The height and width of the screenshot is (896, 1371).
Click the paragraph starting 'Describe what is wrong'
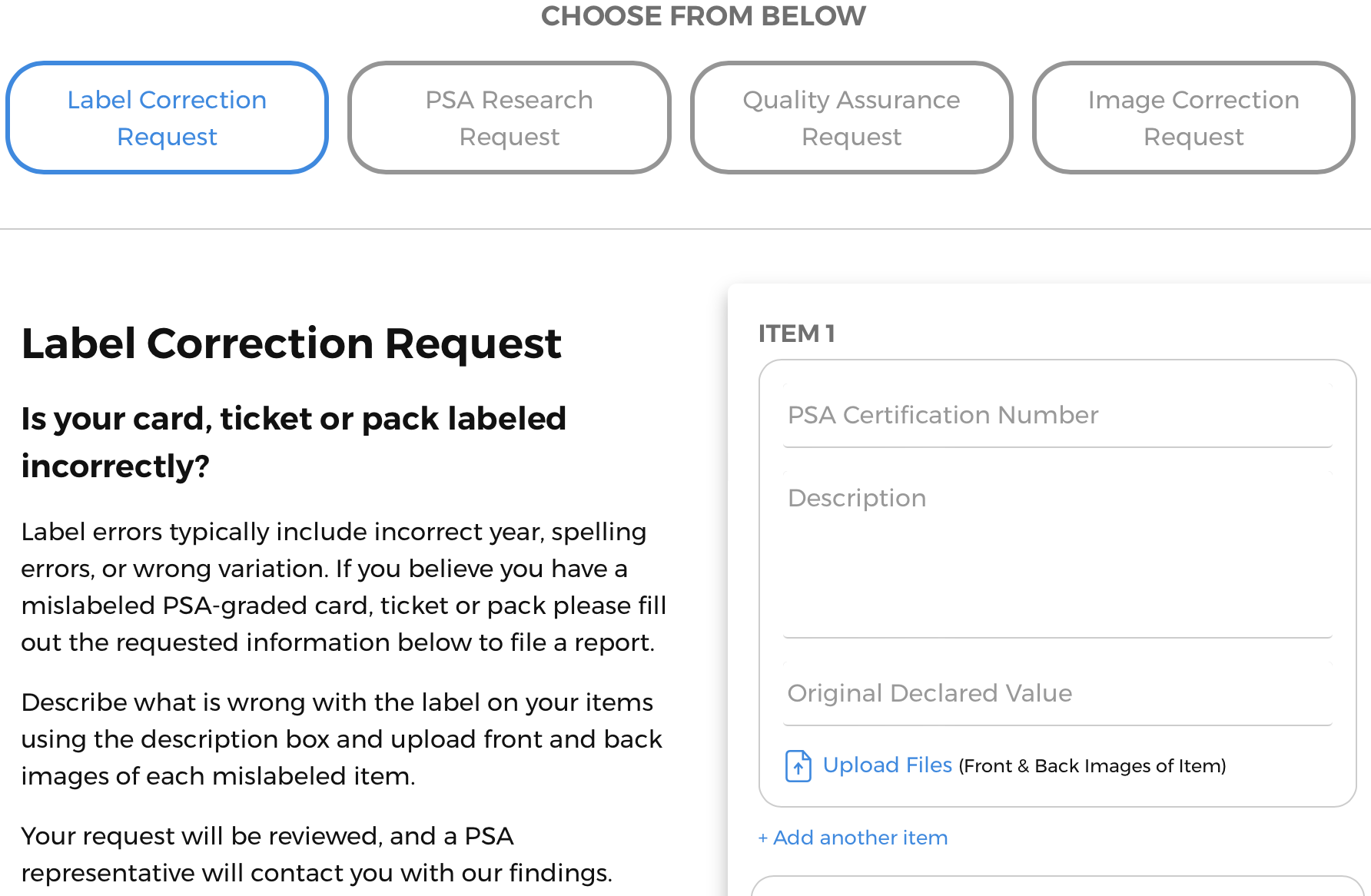tap(341, 738)
